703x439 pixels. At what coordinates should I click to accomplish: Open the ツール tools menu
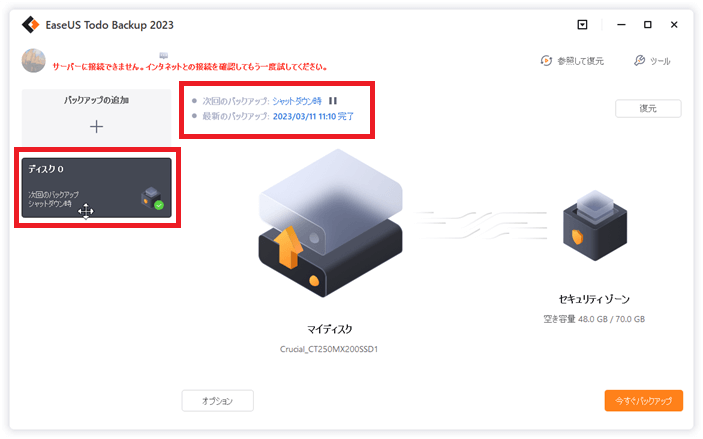[x=652, y=61]
